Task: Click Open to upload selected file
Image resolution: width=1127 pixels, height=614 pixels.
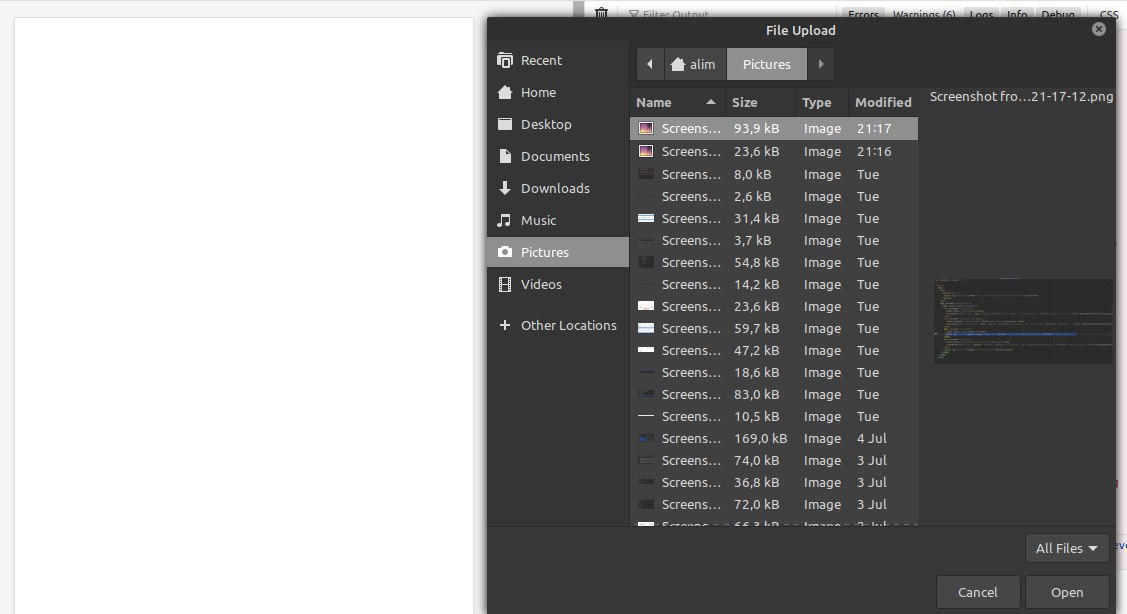Action: coord(1067,592)
